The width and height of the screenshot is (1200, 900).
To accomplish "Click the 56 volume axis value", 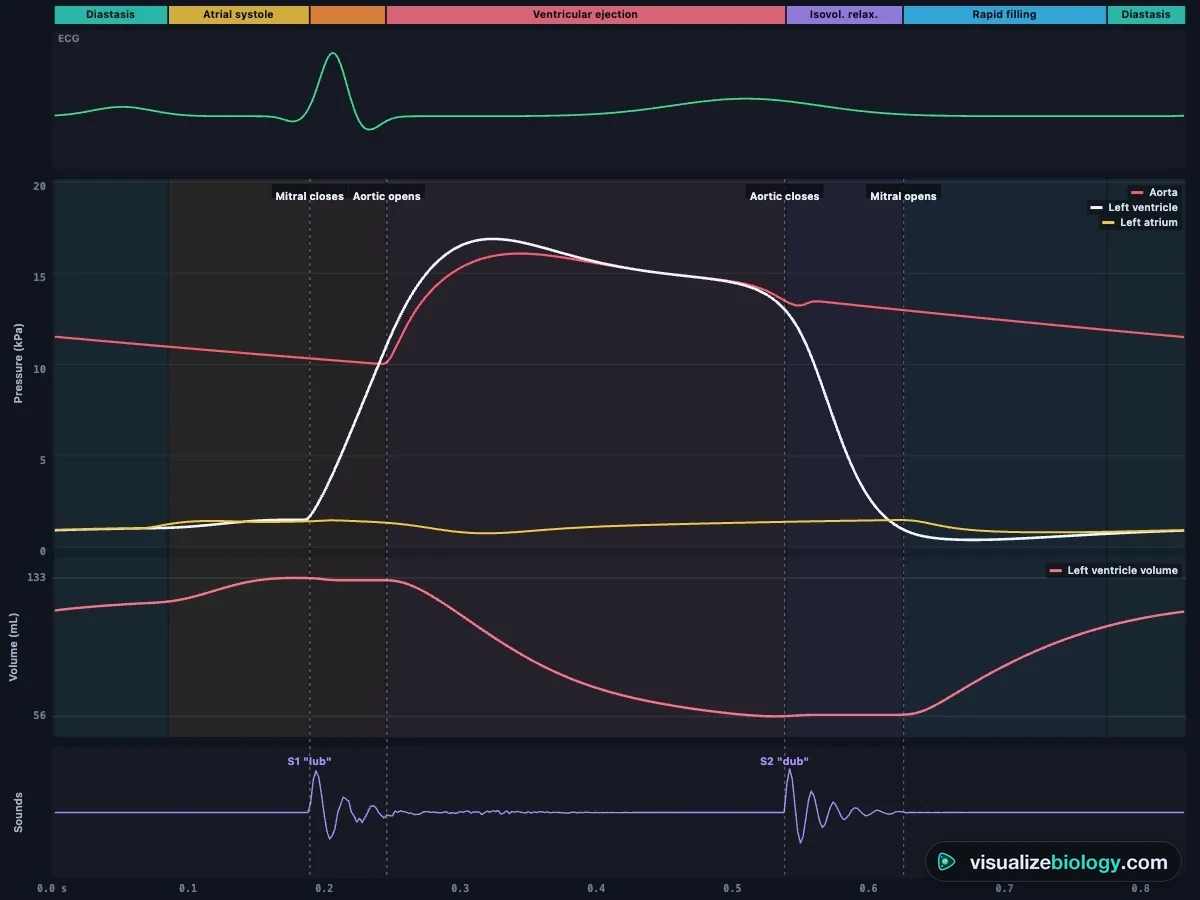I will [x=39, y=715].
